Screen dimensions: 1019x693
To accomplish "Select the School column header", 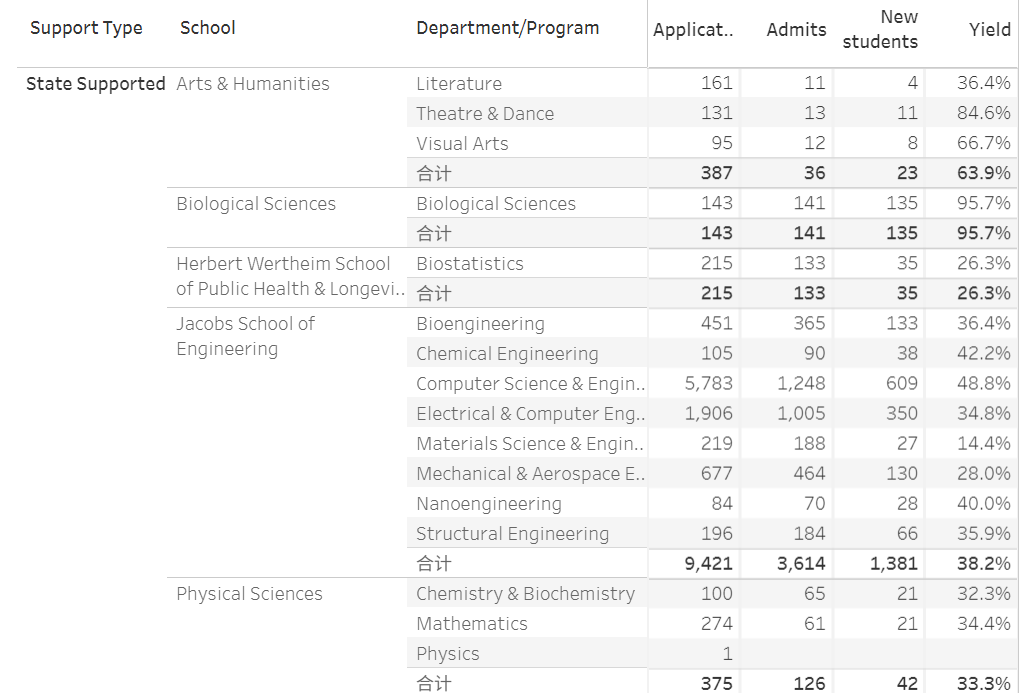I will point(207,28).
